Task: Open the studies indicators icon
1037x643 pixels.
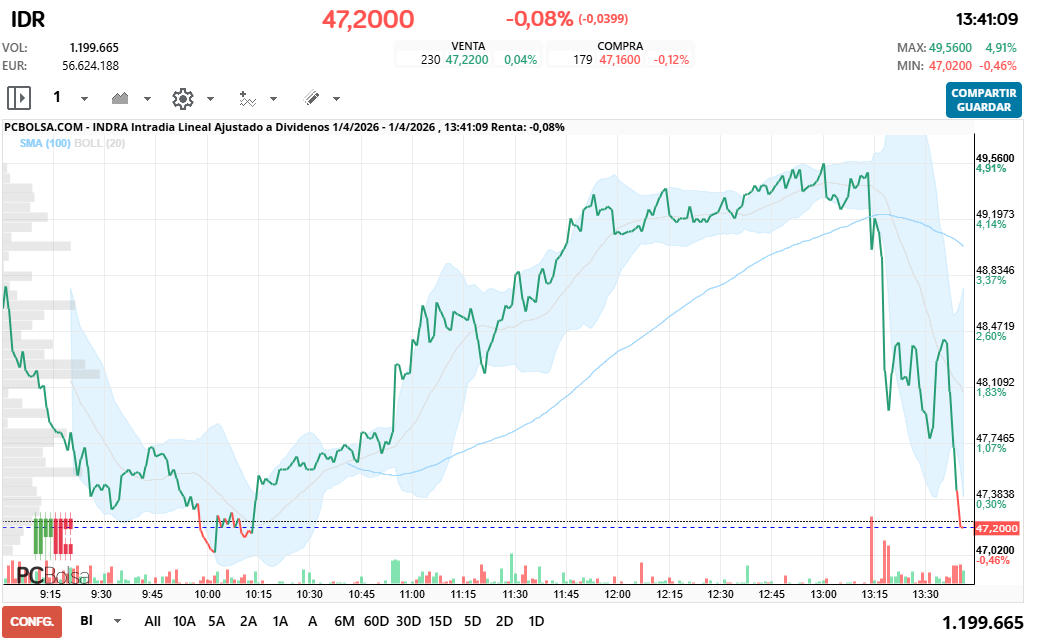Action: click(x=247, y=99)
